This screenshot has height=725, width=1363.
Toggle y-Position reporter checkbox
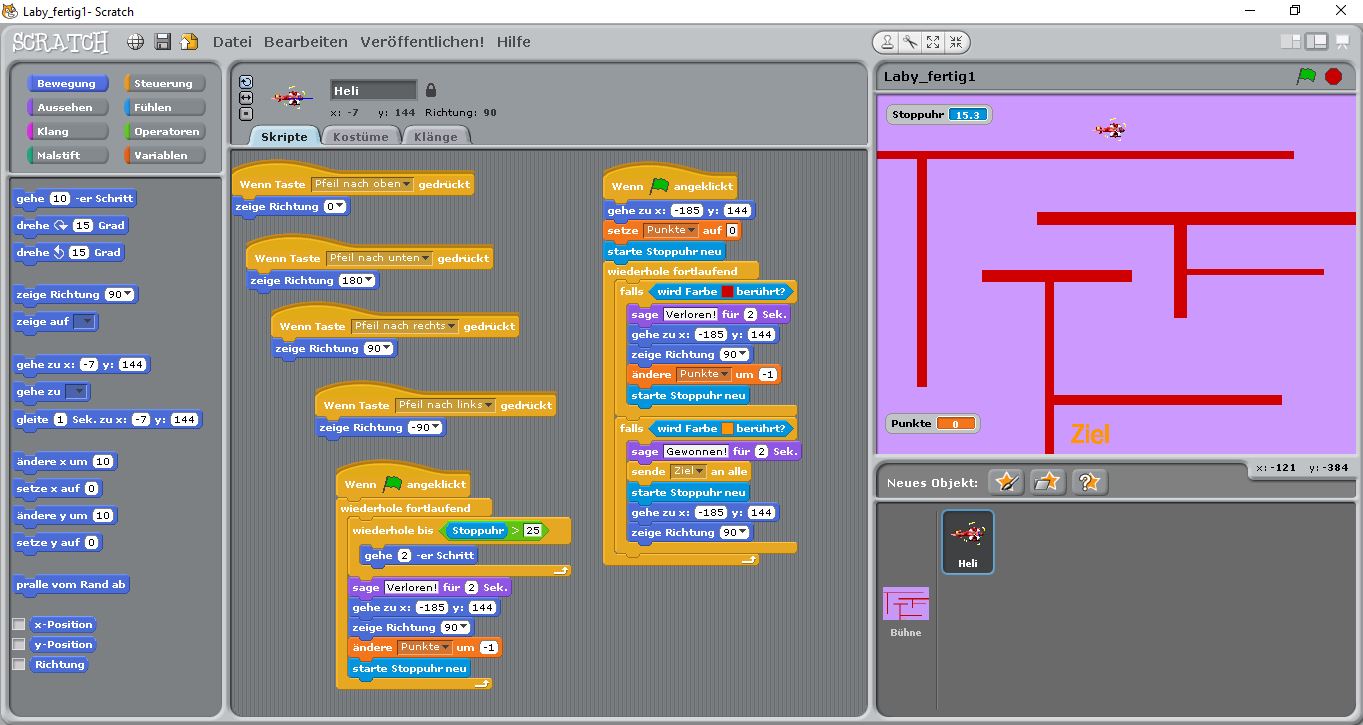18,644
